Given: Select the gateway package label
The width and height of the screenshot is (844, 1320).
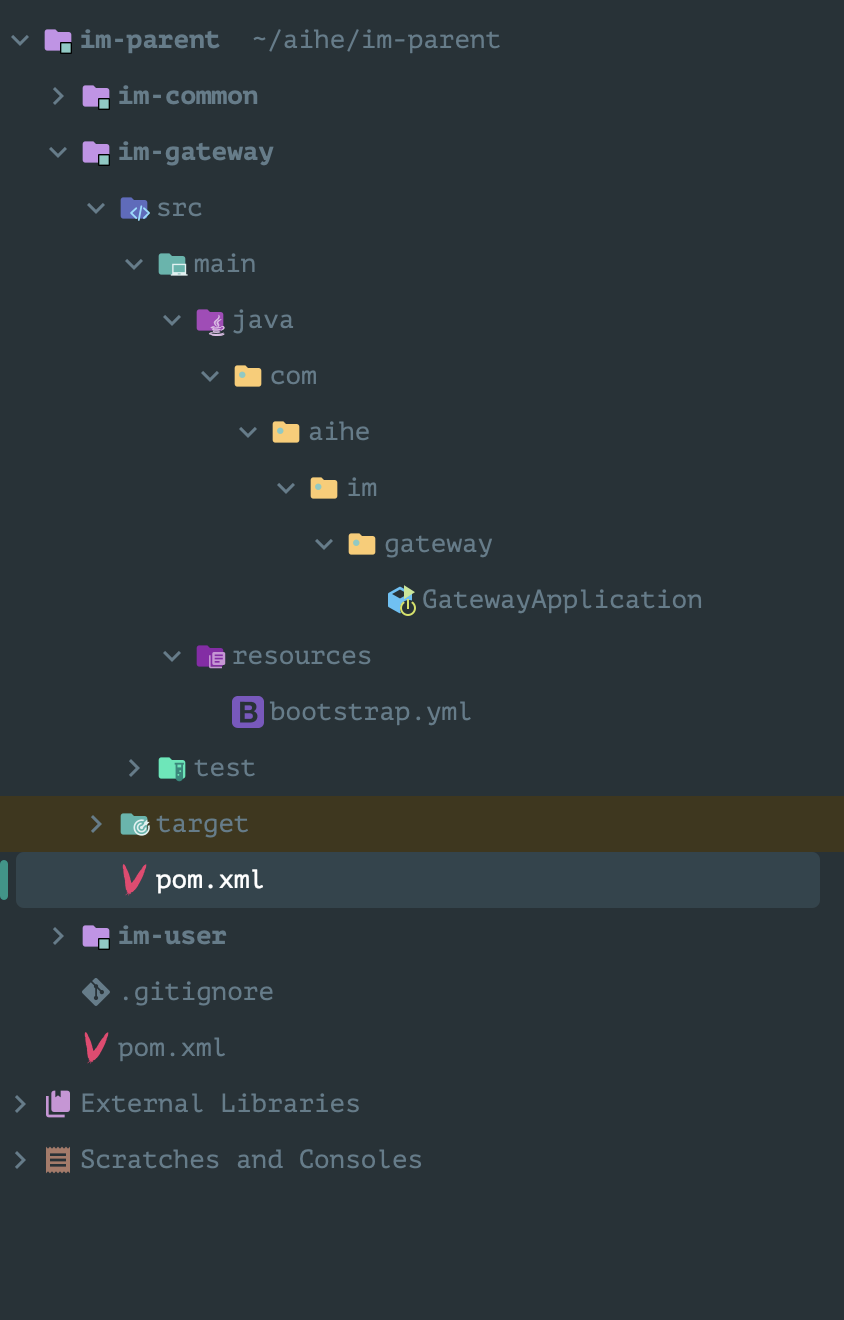Looking at the screenshot, I should tap(438, 544).
